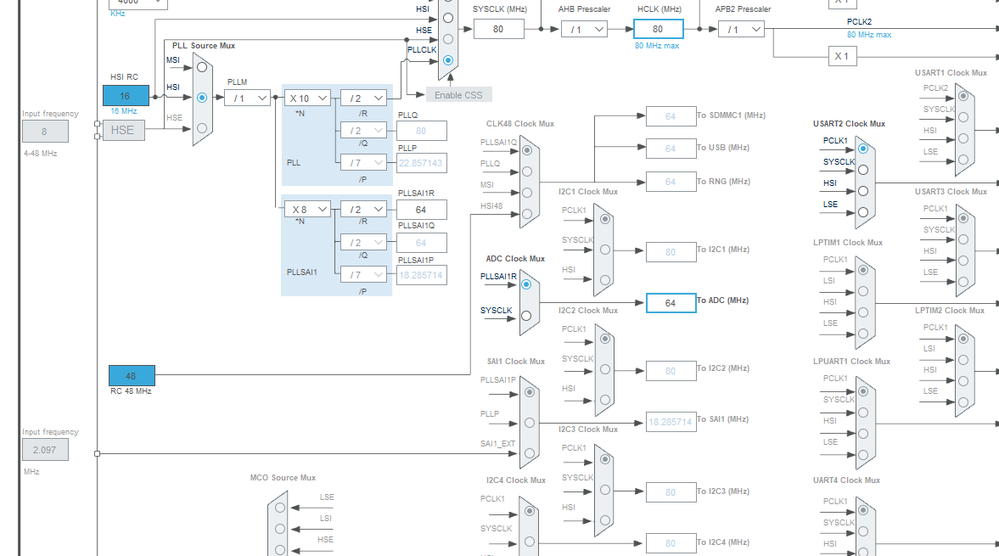Select LSI in LPTIM1 Clock Mux

coord(863,291)
